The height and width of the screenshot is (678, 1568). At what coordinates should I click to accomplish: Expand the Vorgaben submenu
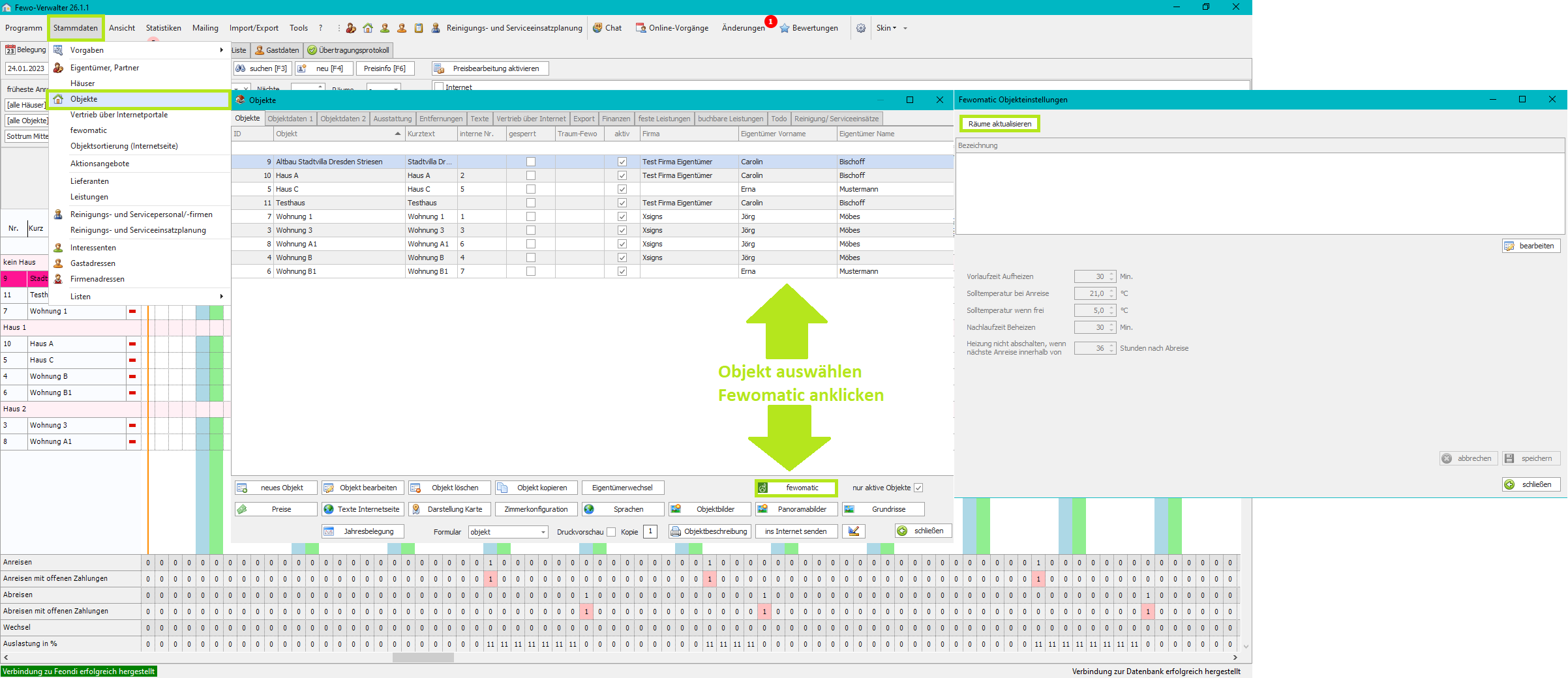coord(140,50)
